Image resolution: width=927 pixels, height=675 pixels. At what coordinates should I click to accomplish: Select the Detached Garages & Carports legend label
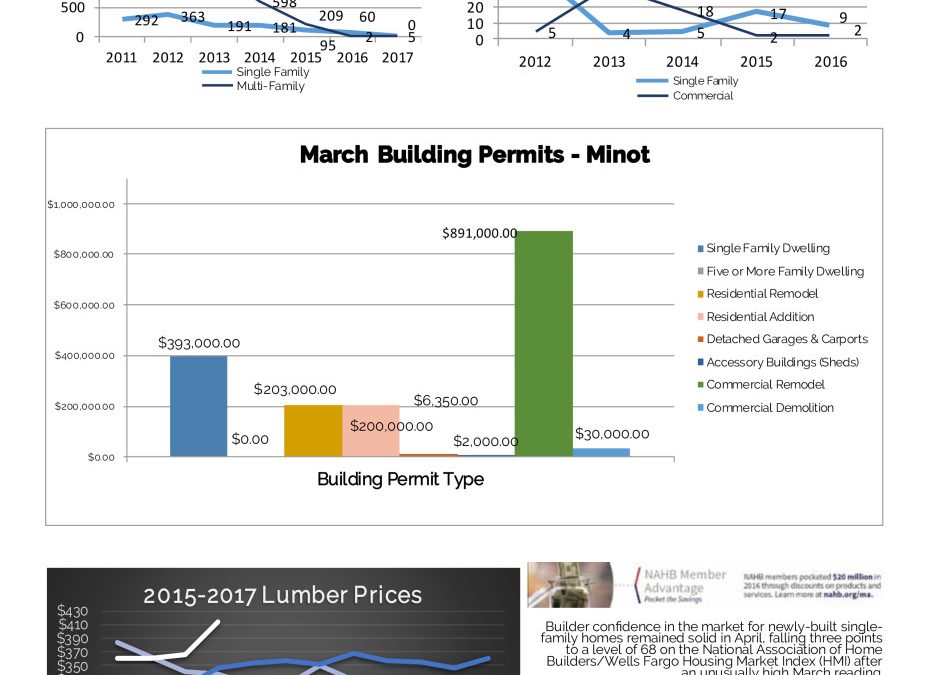click(787, 339)
